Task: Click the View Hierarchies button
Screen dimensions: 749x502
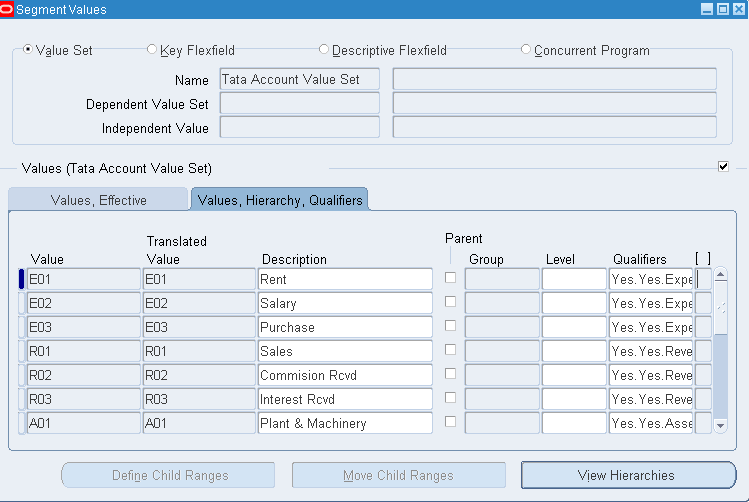Action: (628, 475)
